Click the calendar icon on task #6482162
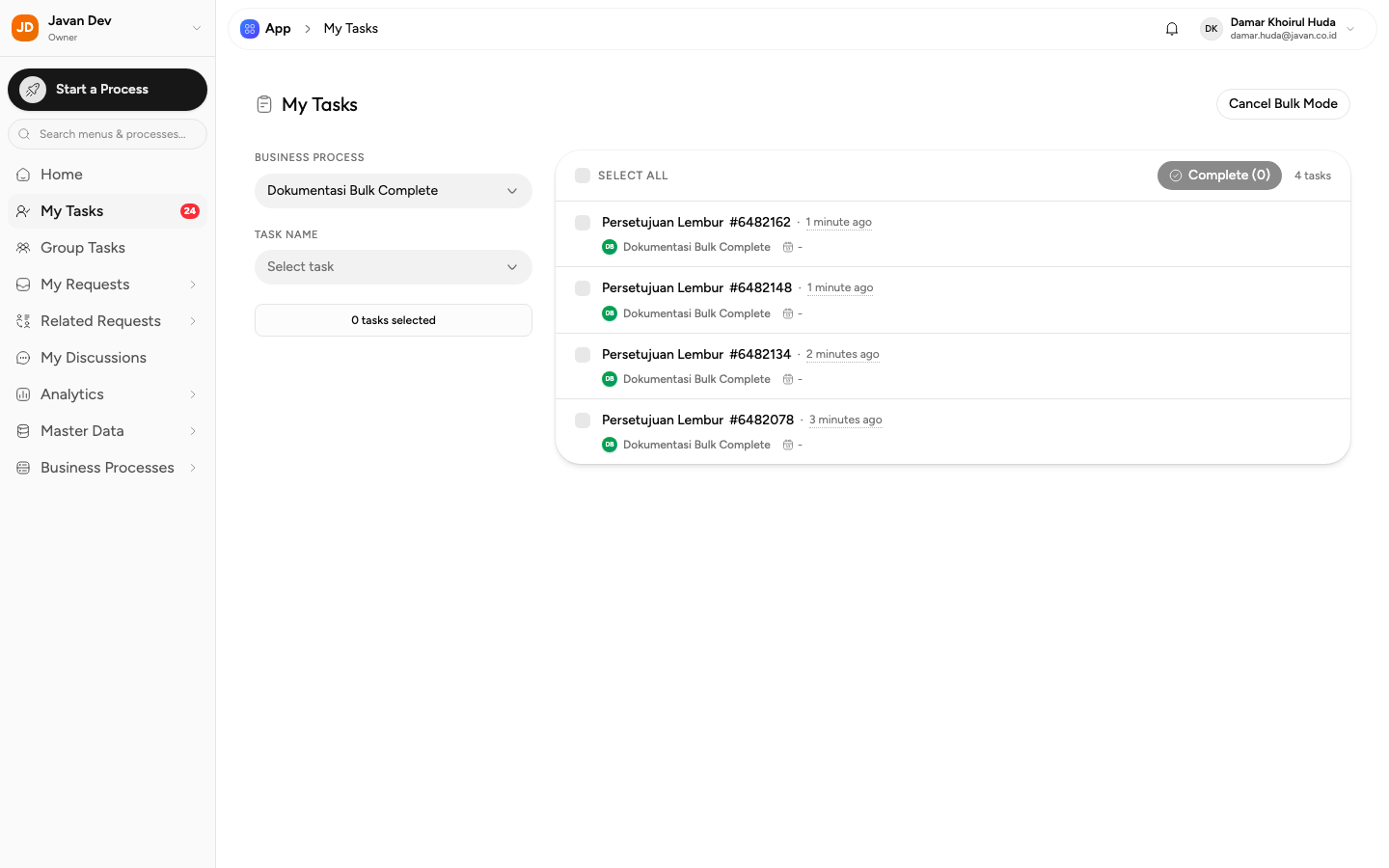Viewport: 1389px width, 868px height. [x=788, y=248]
